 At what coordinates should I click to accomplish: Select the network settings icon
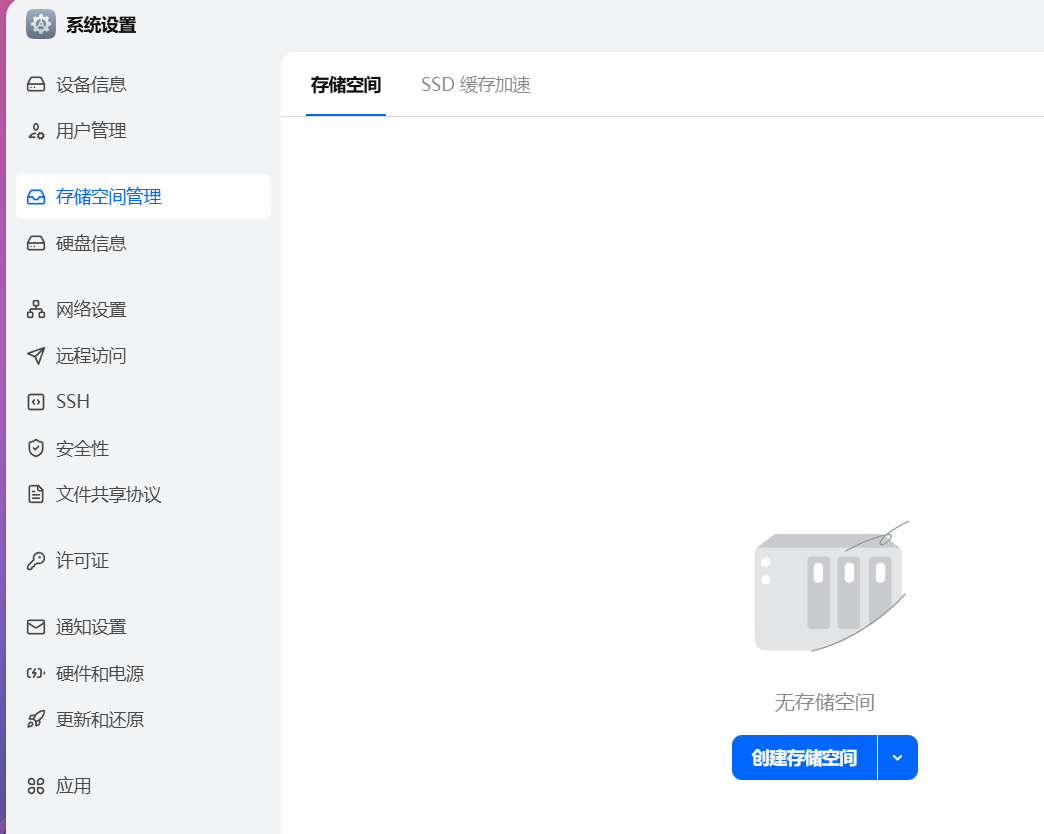coord(34,309)
